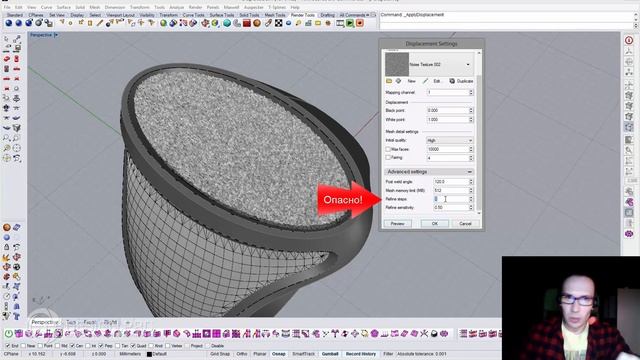Toggle the Near osnap checkbox
The height and width of the screenshot is (360, 640).
tap(23, 346)
